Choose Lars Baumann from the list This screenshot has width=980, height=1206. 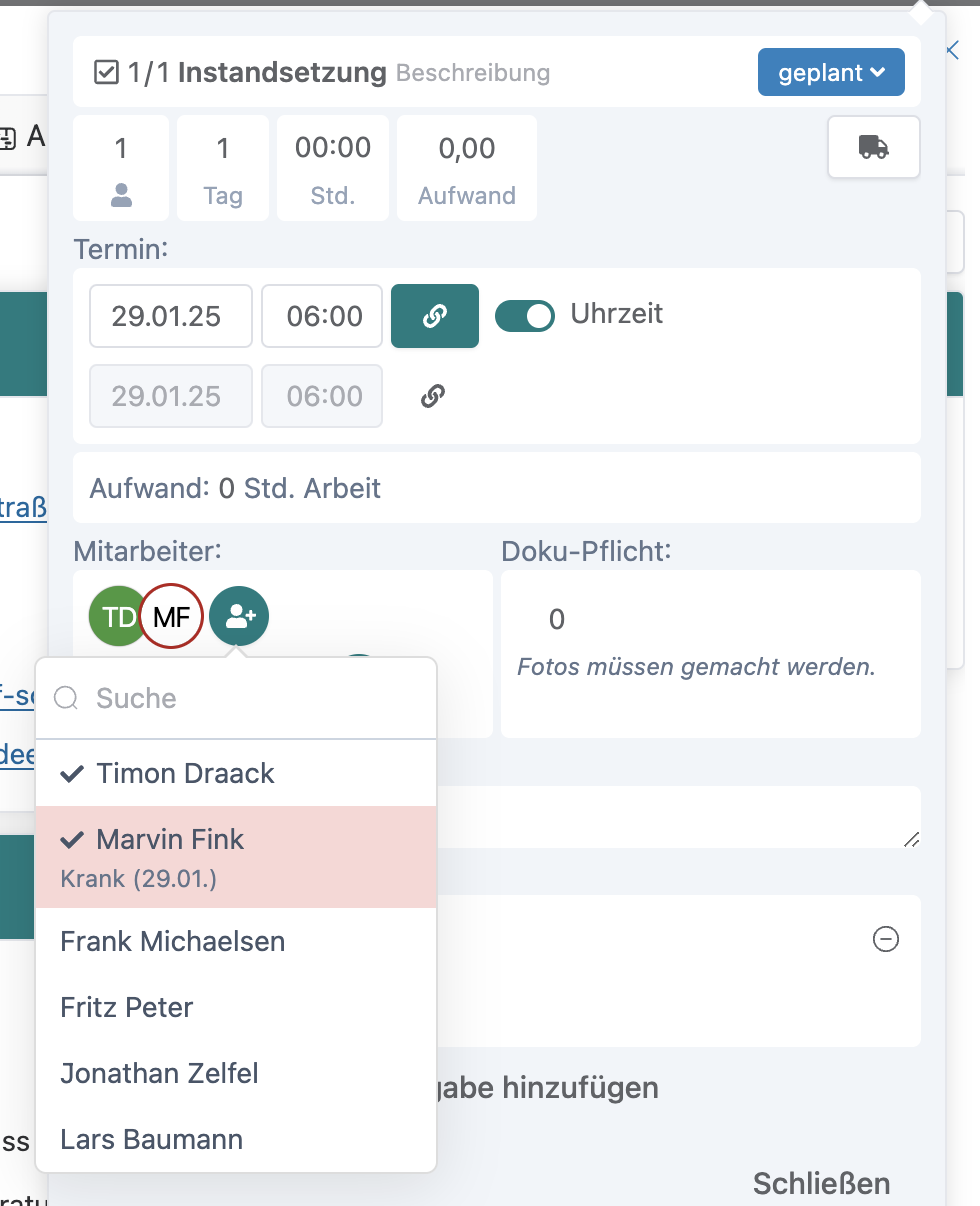tap(151, 1139)
